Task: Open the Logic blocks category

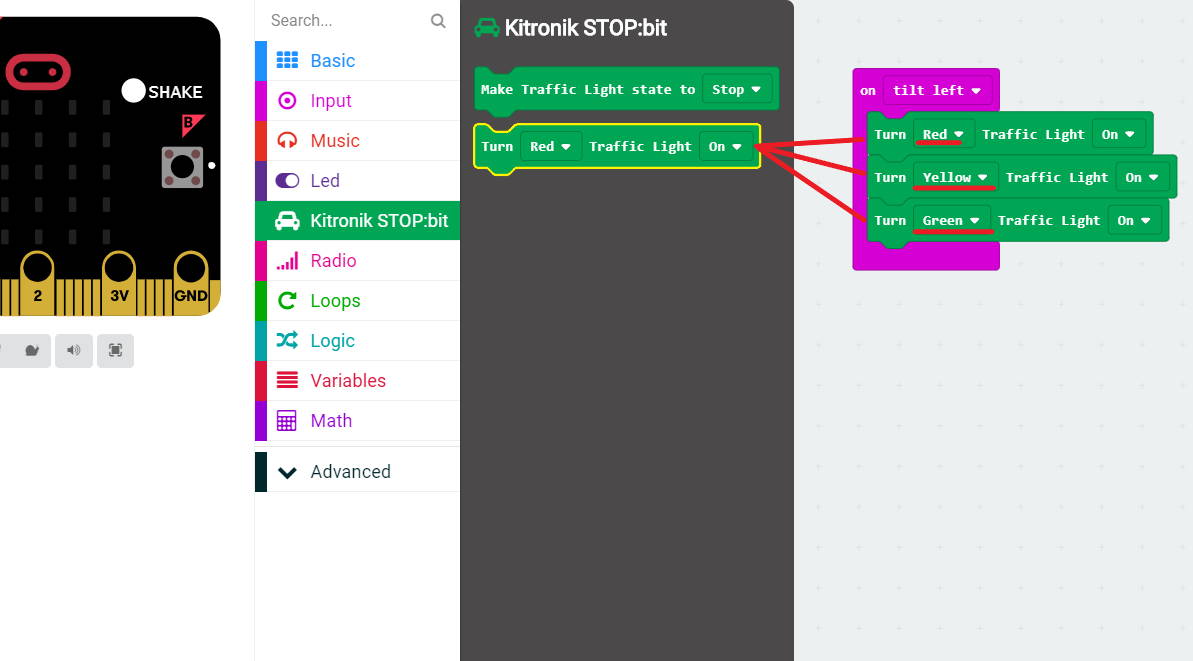Action: [358, 341]
